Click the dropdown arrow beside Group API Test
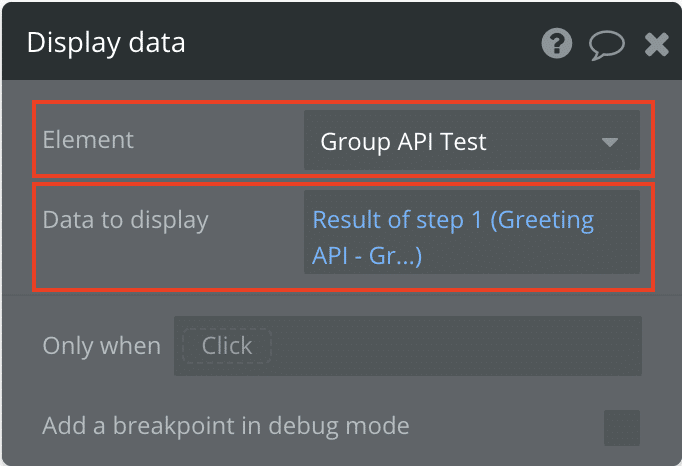The width and height of the screenshot is (682, 466). click(x=610, y=142)
